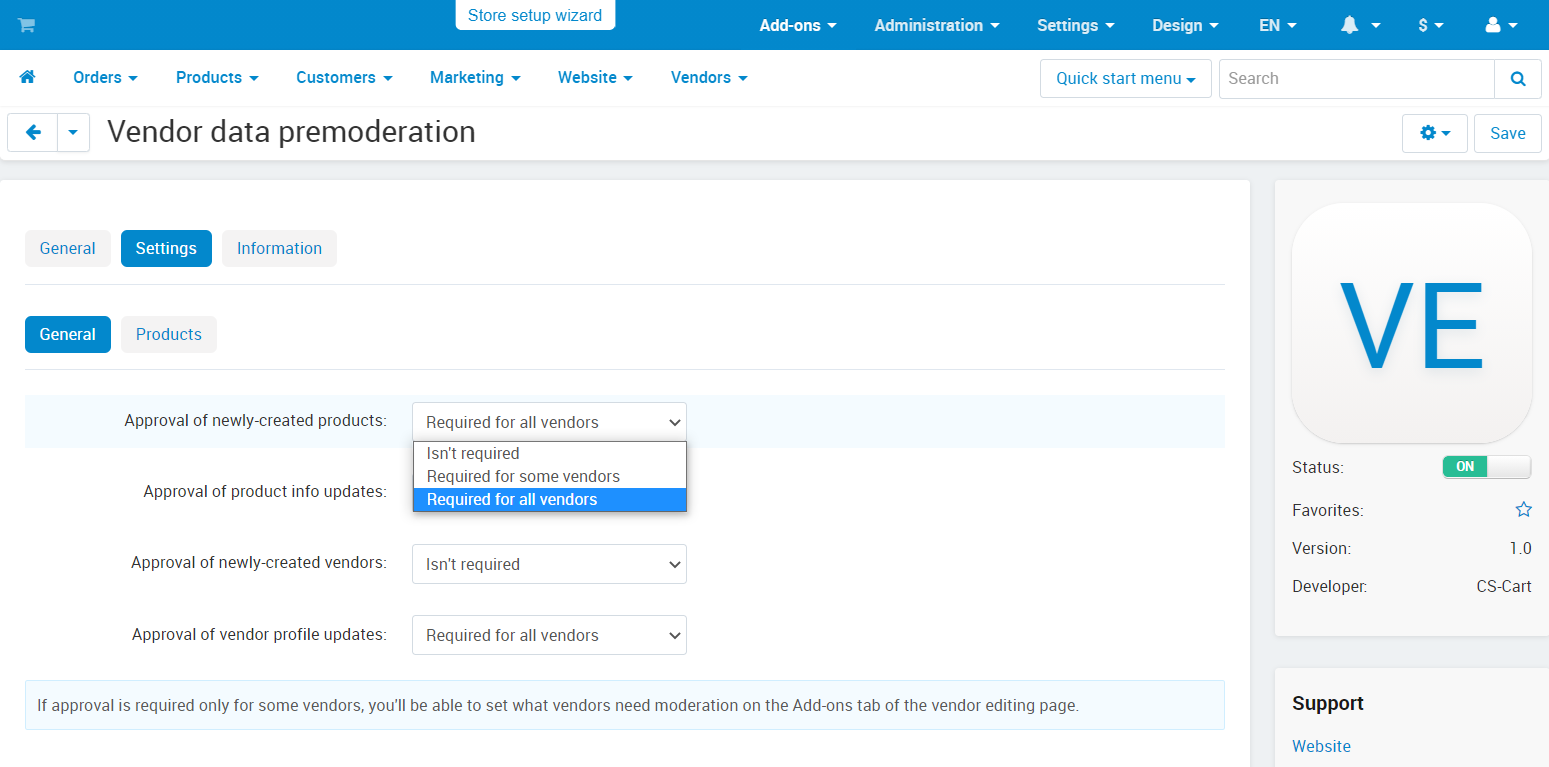The width and height of the screenshot is (1549, 767).
Task: Open the Products navigation menu
Action: [x=217, y=77]
